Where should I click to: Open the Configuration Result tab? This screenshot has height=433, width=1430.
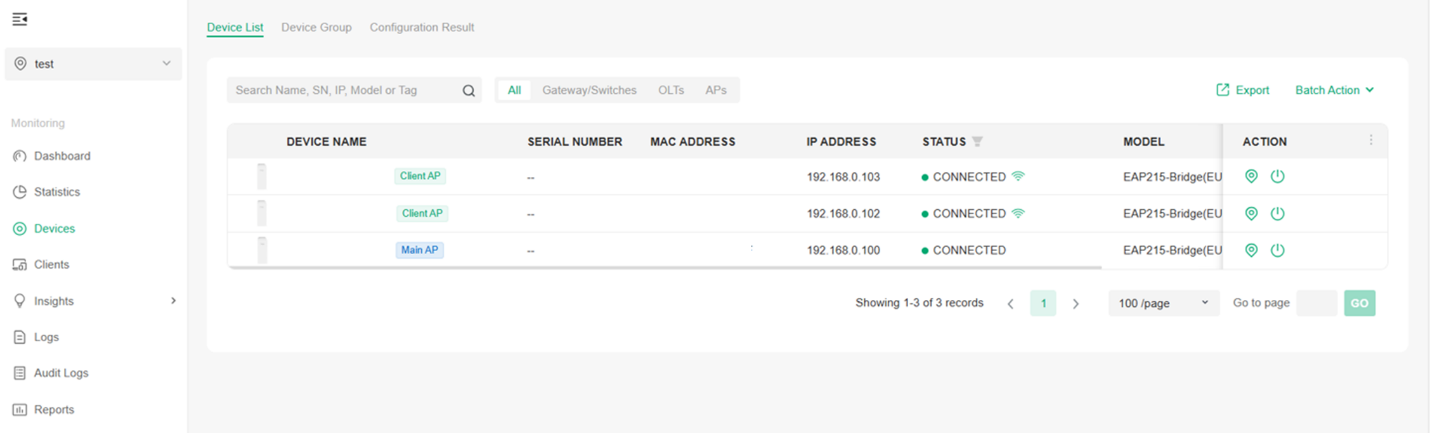click(422, 28)
